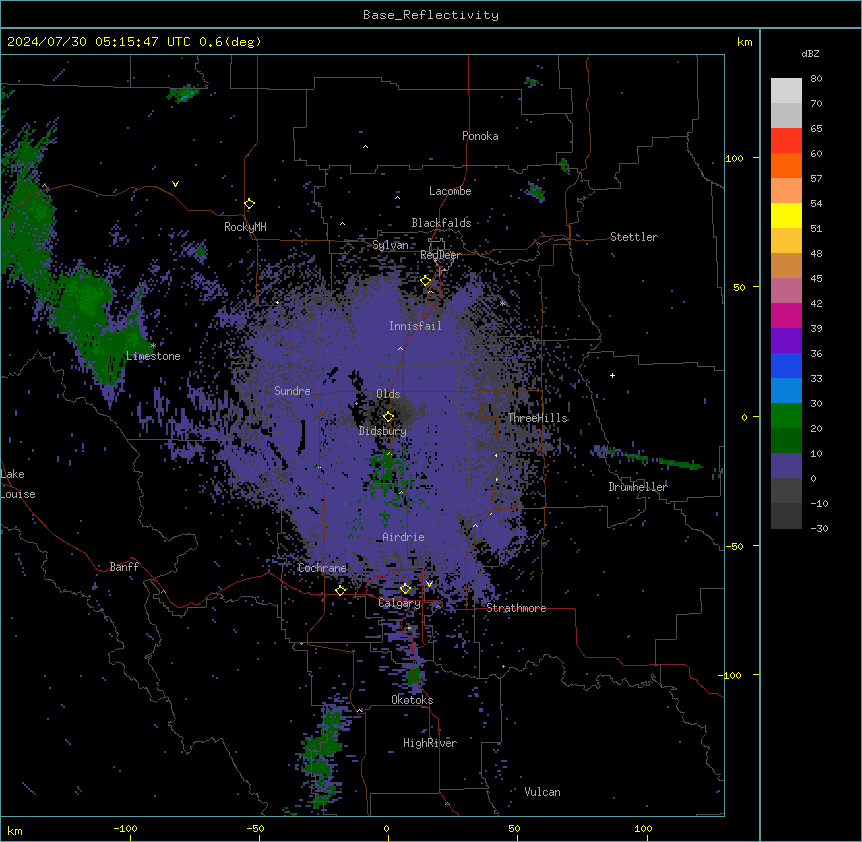Click the white plus marker north of Drumheller
Viewport: 862px width, 842px height.
coord(612,375)
